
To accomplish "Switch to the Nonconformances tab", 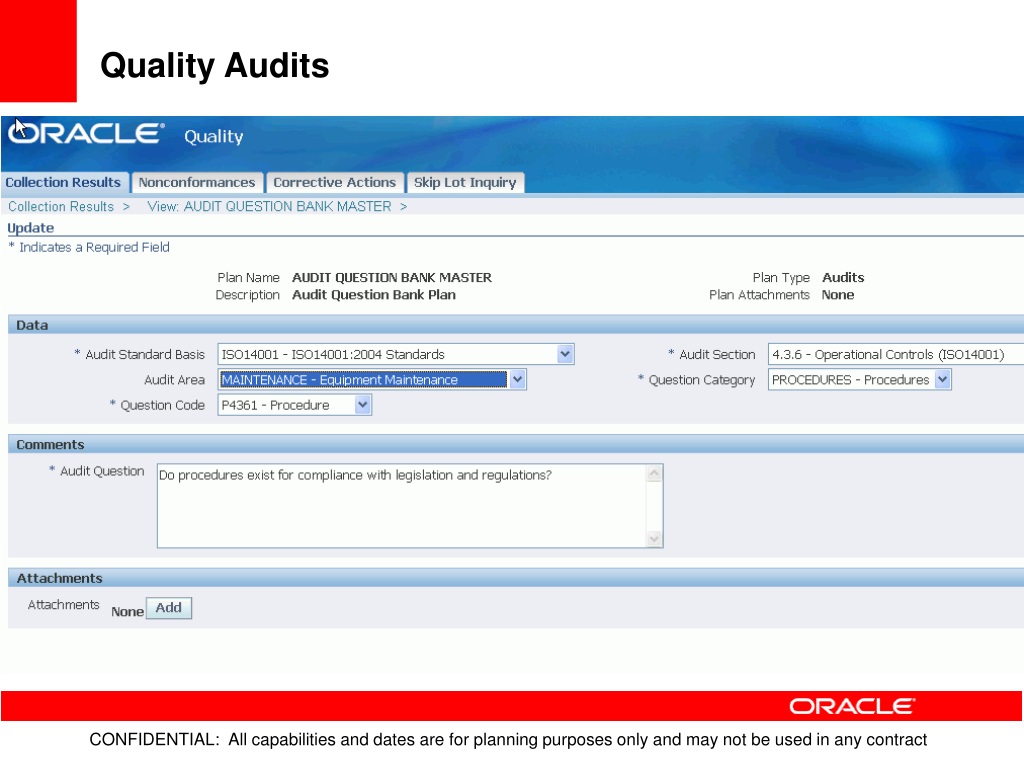I will [197, 182].
